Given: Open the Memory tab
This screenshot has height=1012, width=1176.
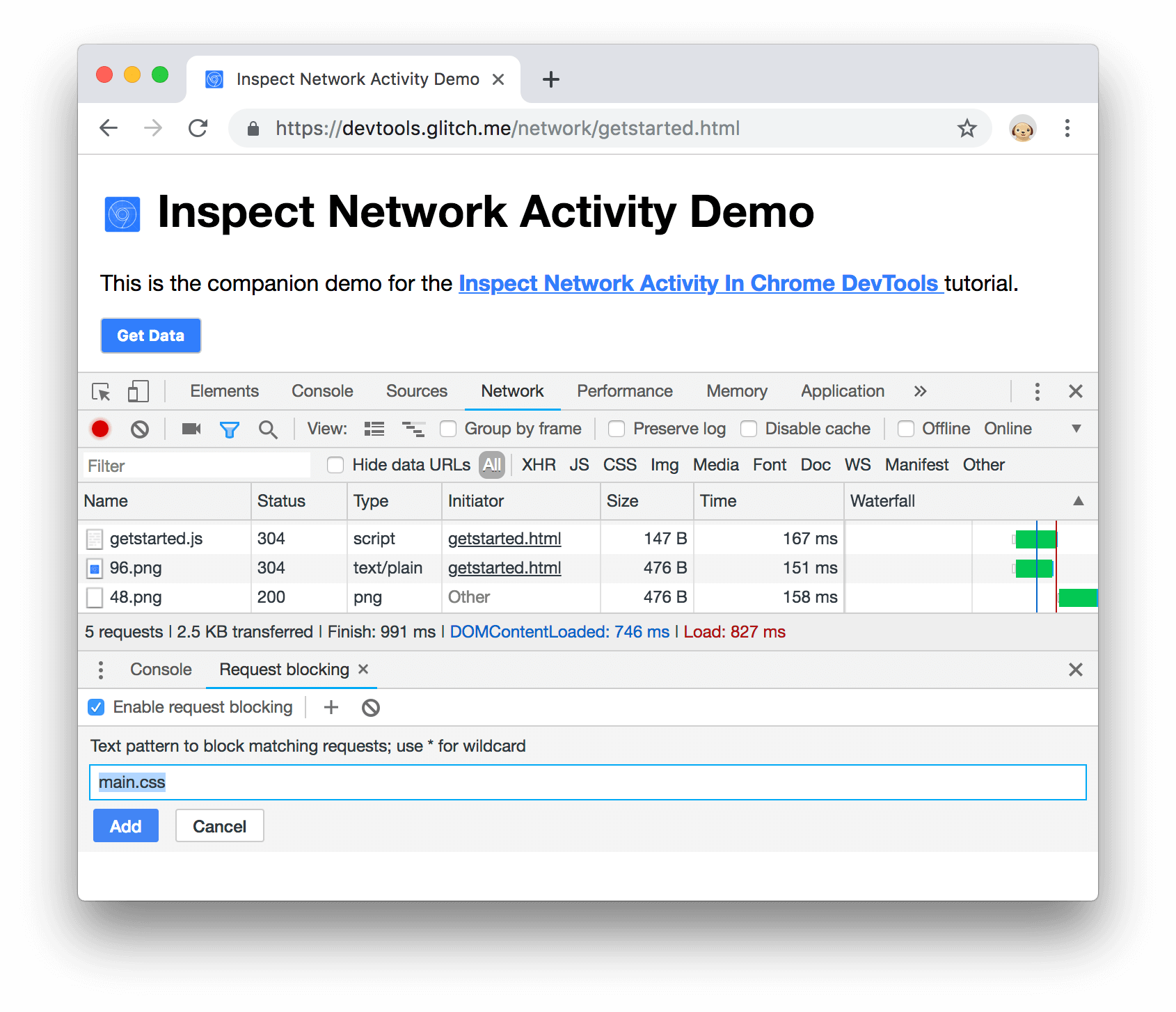Looking at the screenshot, I should [x=737, y=391].
